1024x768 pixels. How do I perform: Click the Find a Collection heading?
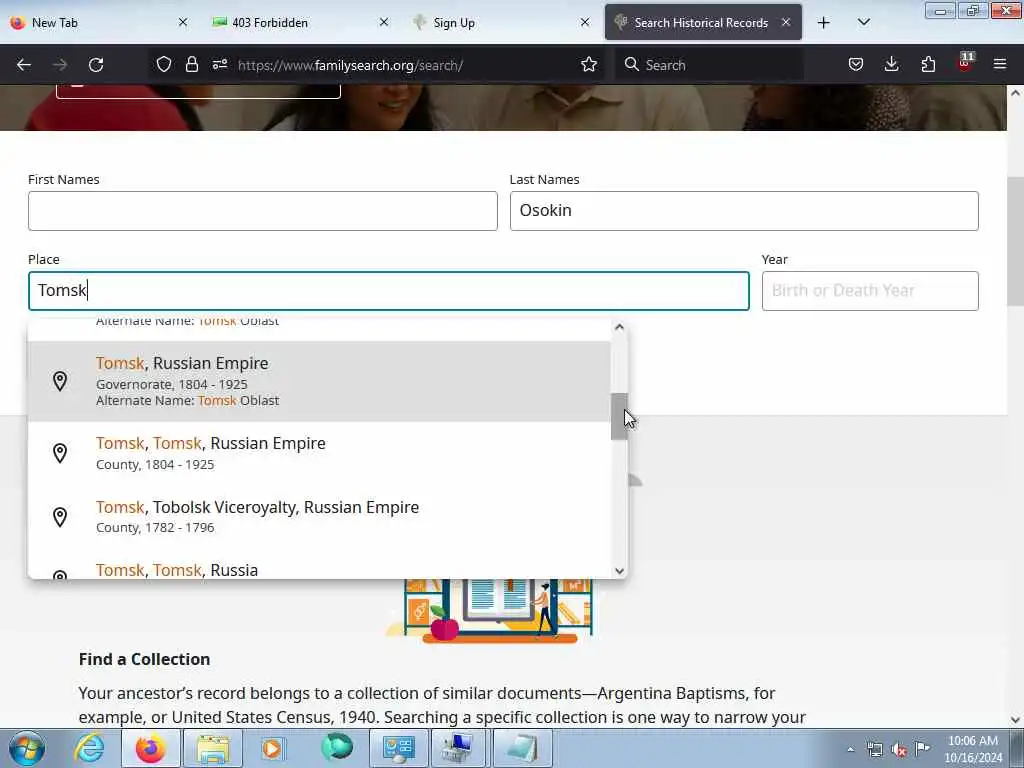pos(144,659)
